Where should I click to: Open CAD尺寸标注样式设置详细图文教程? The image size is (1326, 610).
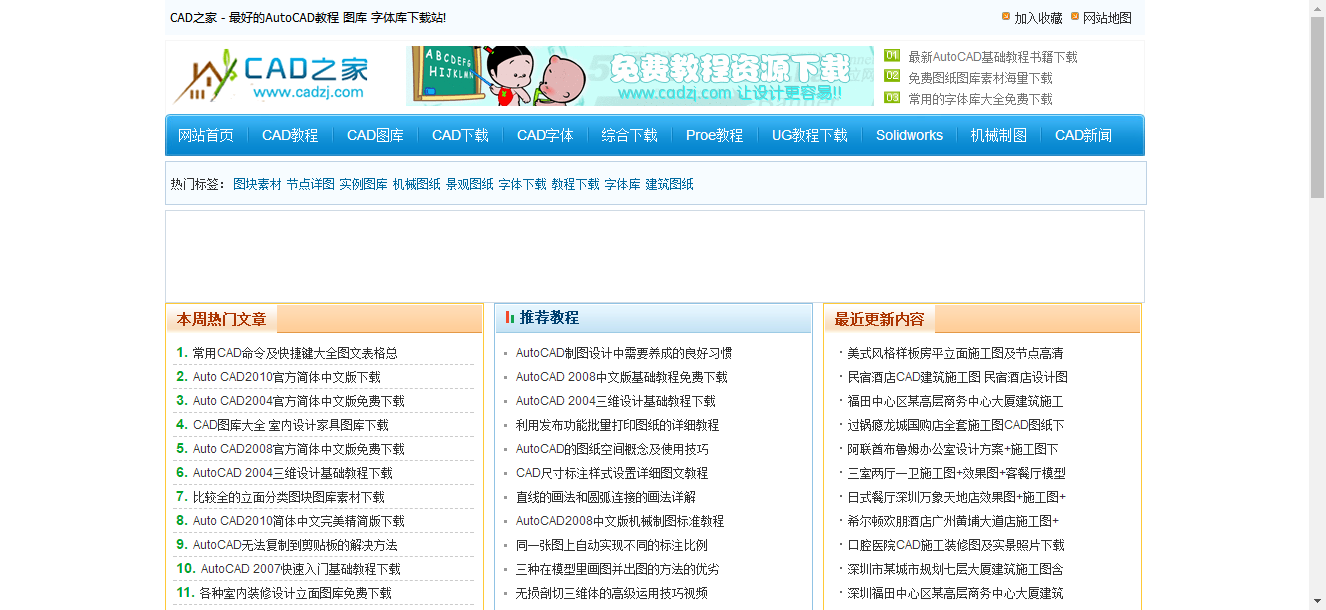coord(612,473)
